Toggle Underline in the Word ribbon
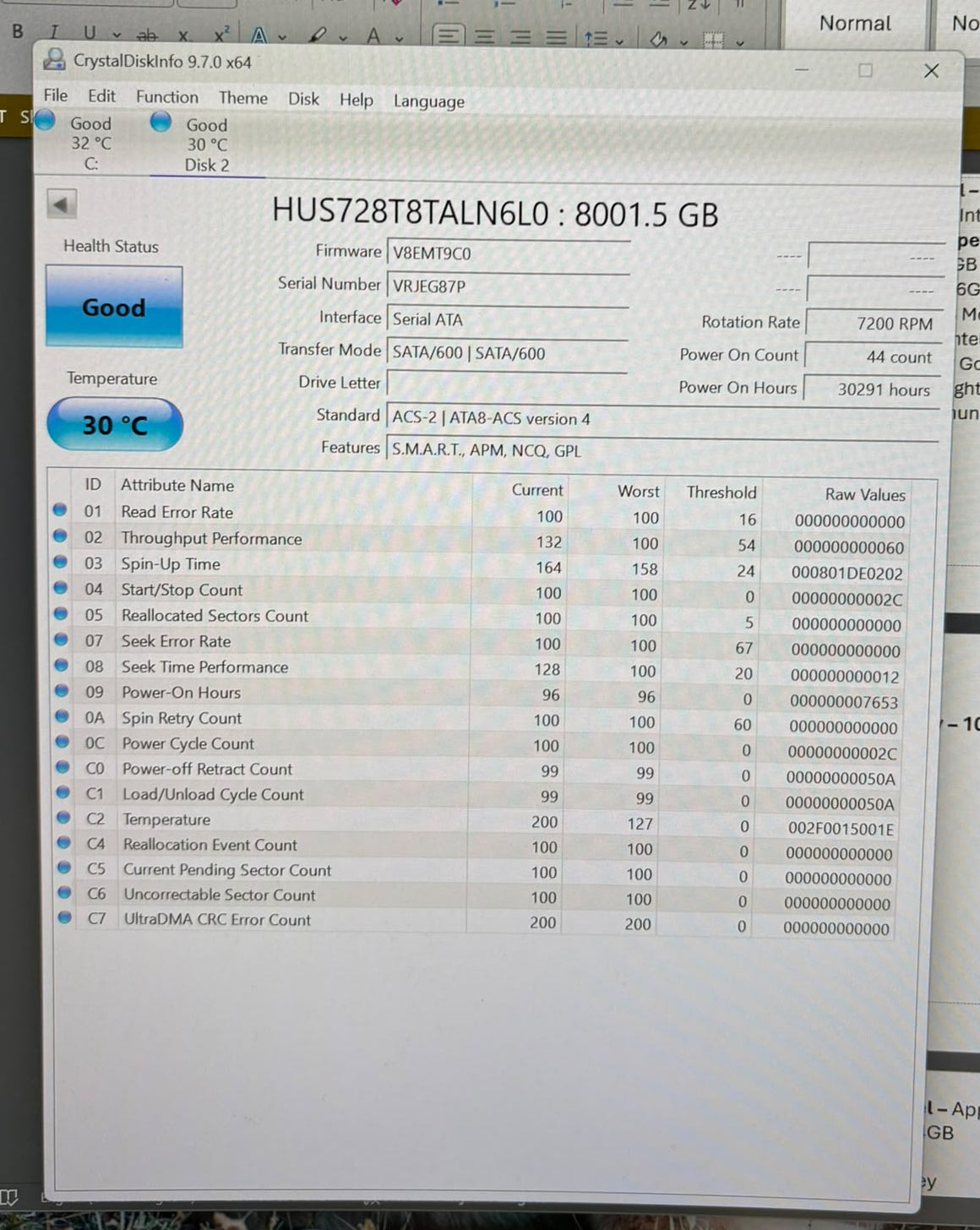Screen dimensions: 980x1230 (x=90, y=33)
